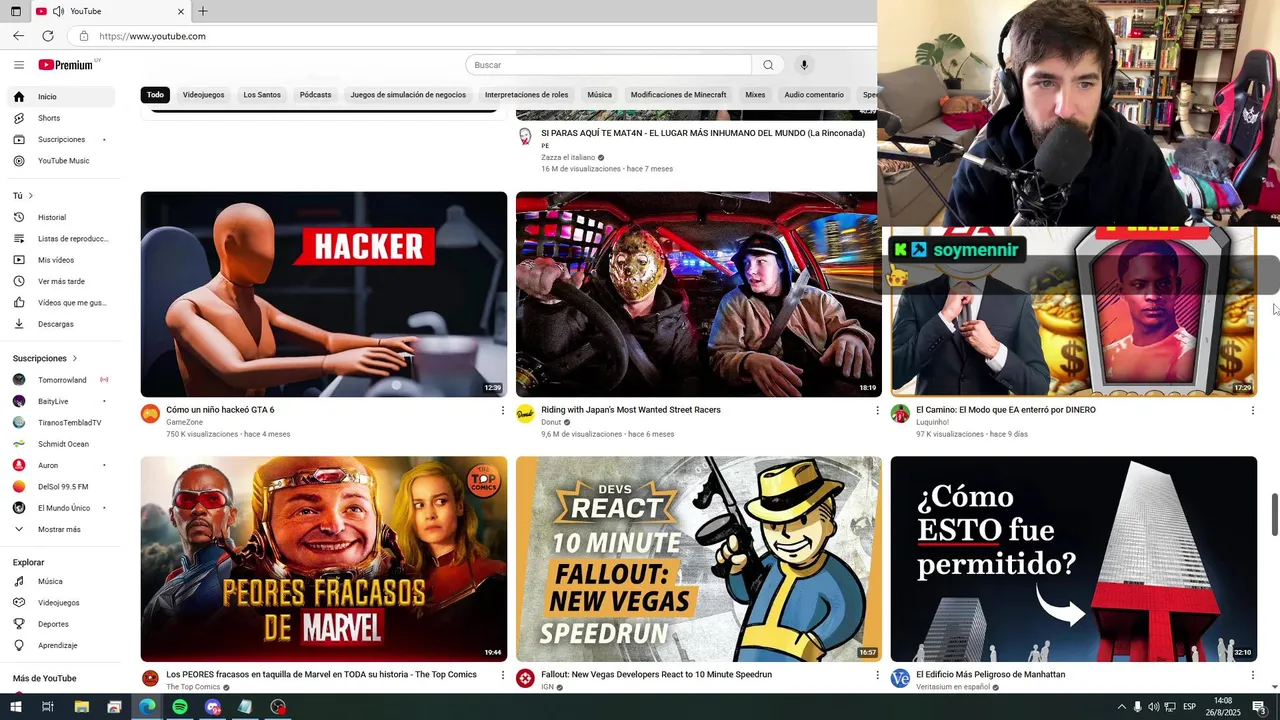Open options for Cómo un niño hackeó GTA 6

pyautogui.click(x=503, y=410)
